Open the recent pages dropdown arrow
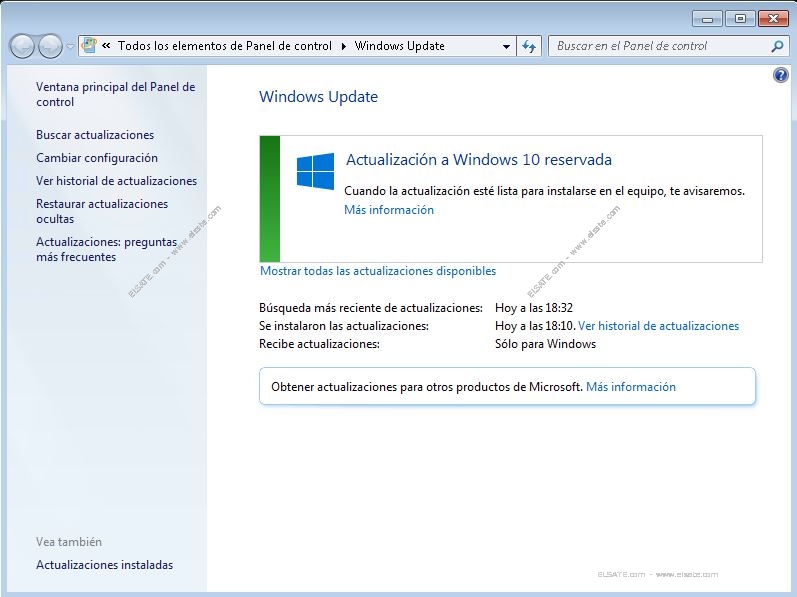Image resolution: width=797 pixels, height=597 pixels. (x=71, y=46)
